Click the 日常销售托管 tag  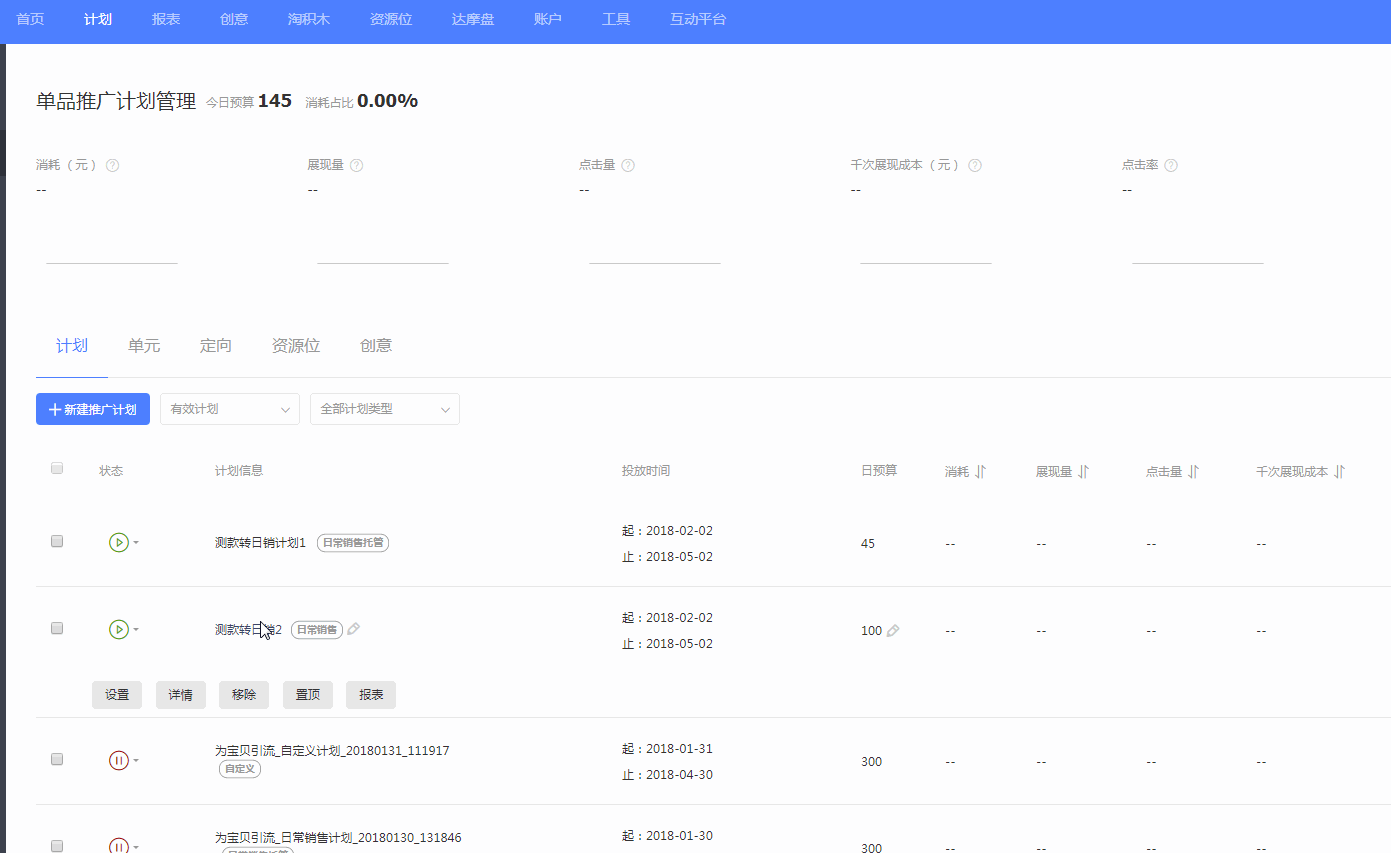pyautogui.click(x=353, y=543)
